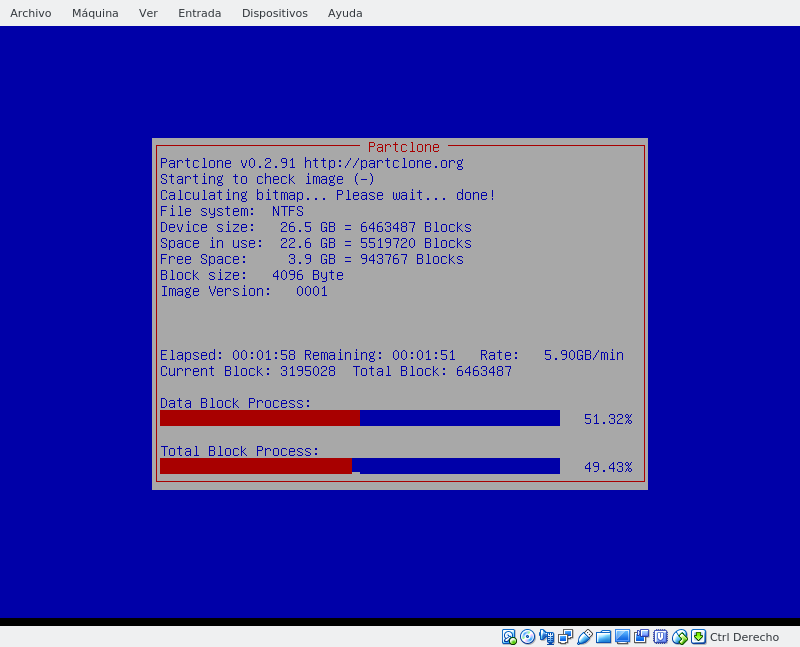Screen dimensions: 800x647
Task: Click the shared folders status icon
Action: point(604,637)
